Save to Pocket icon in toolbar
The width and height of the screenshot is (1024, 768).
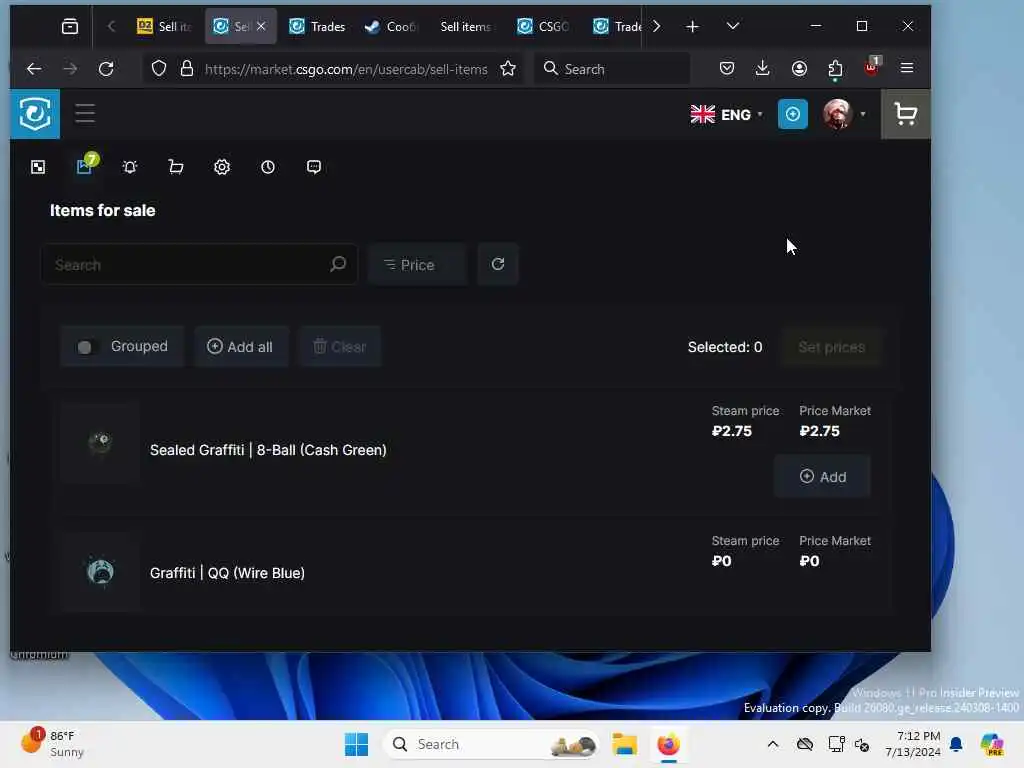[x=726, y=68]
